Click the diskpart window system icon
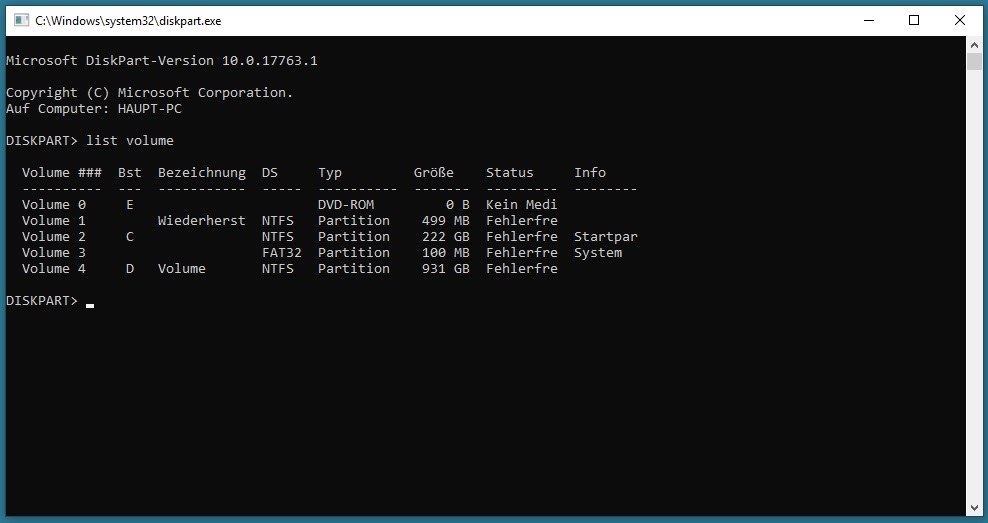The image size is (988, 523). (x=21, y=20)
